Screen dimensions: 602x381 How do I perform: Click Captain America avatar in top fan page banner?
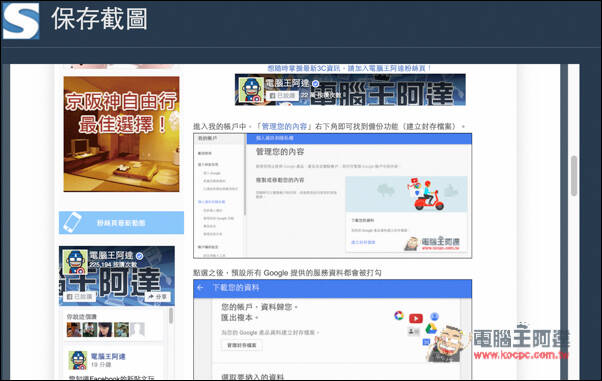point(251,89)
